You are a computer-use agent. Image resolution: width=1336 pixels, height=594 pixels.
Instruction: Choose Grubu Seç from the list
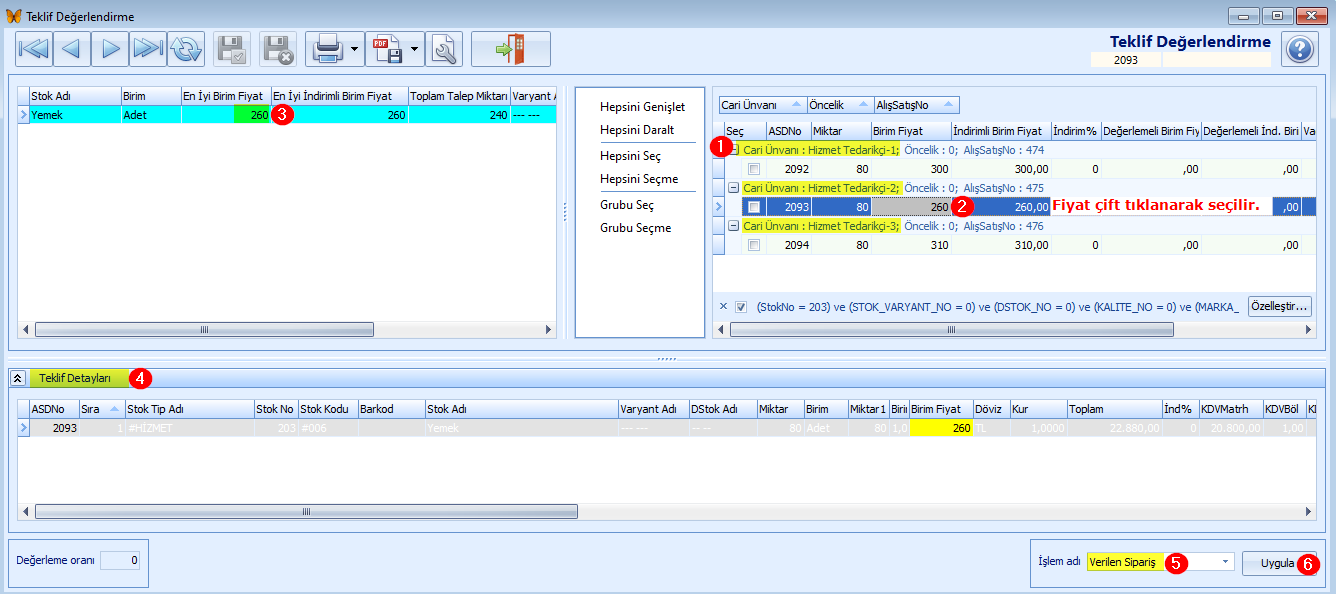point(627,205)
